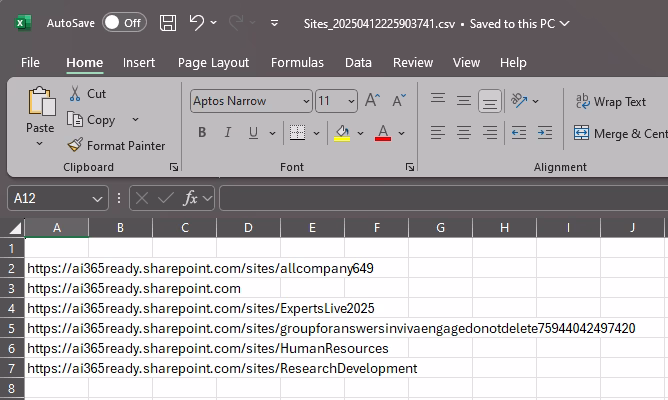Open the Review tab
The height and width of the screenshot is (400, 668).
click(x=413, y=63)
